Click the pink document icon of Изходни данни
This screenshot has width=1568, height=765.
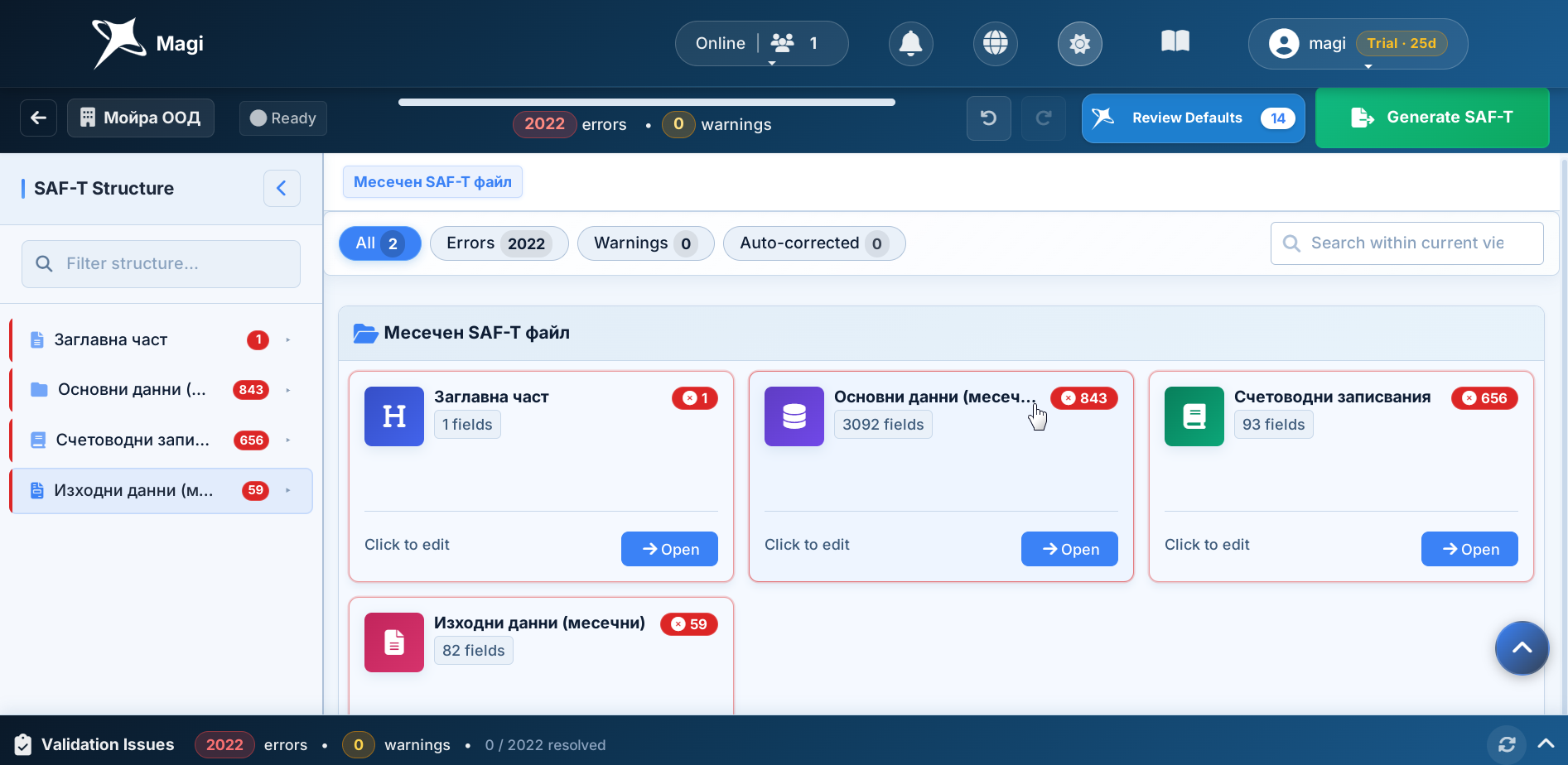click(394, 642)
